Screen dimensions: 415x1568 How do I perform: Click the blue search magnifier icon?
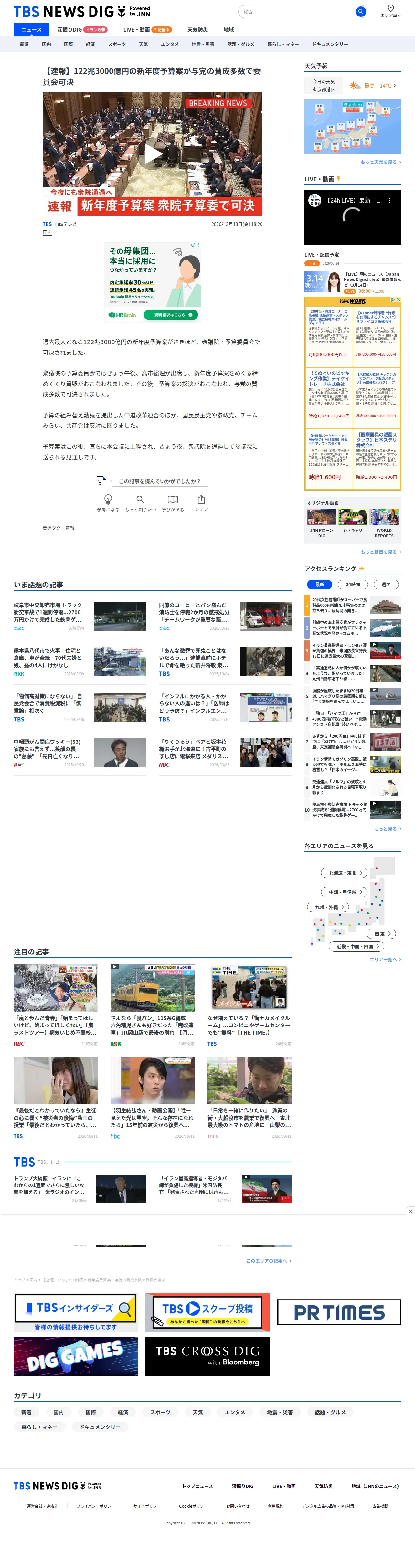point(361,12)
